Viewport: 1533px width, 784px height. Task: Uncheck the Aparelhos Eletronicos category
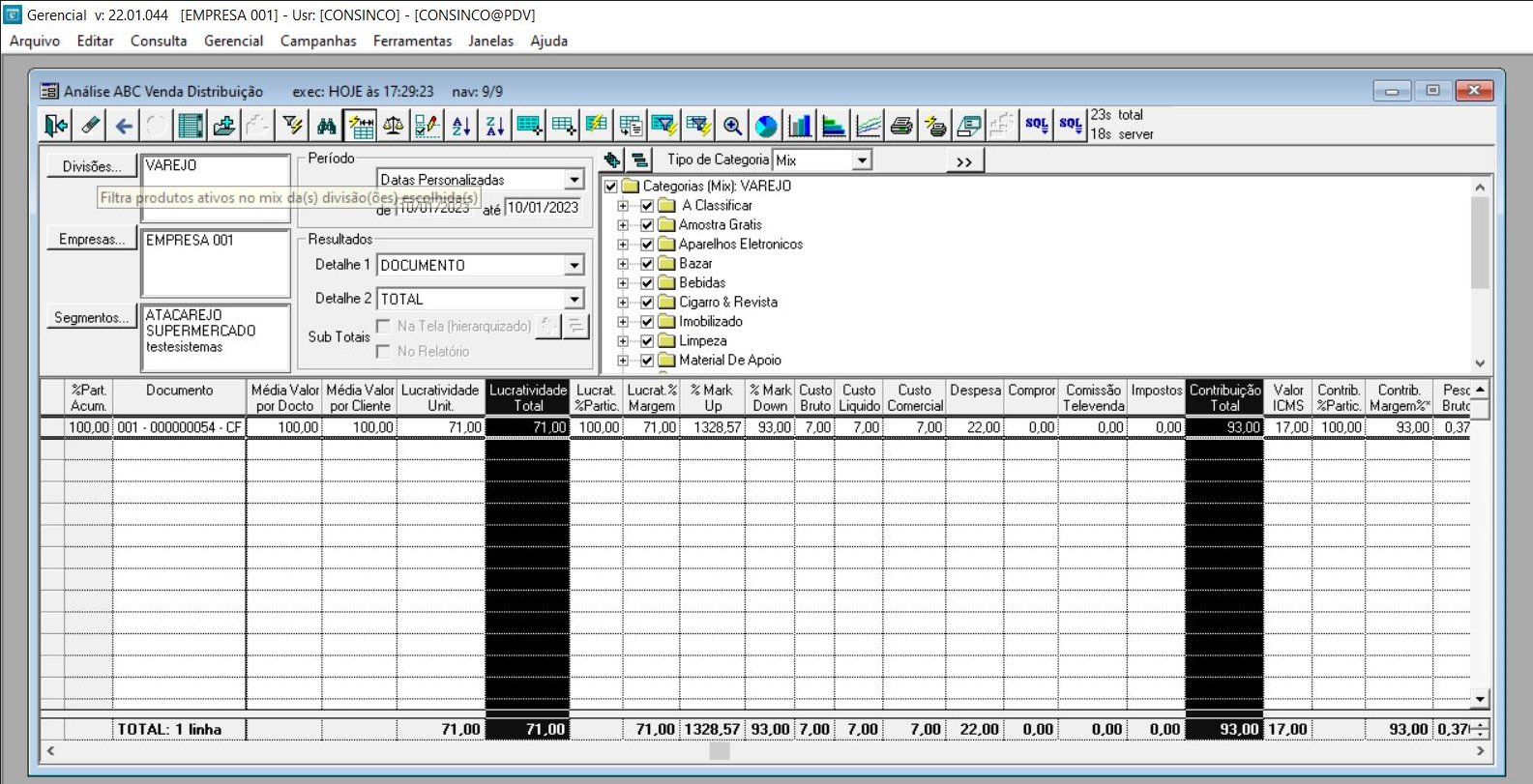tap(647, 245)
